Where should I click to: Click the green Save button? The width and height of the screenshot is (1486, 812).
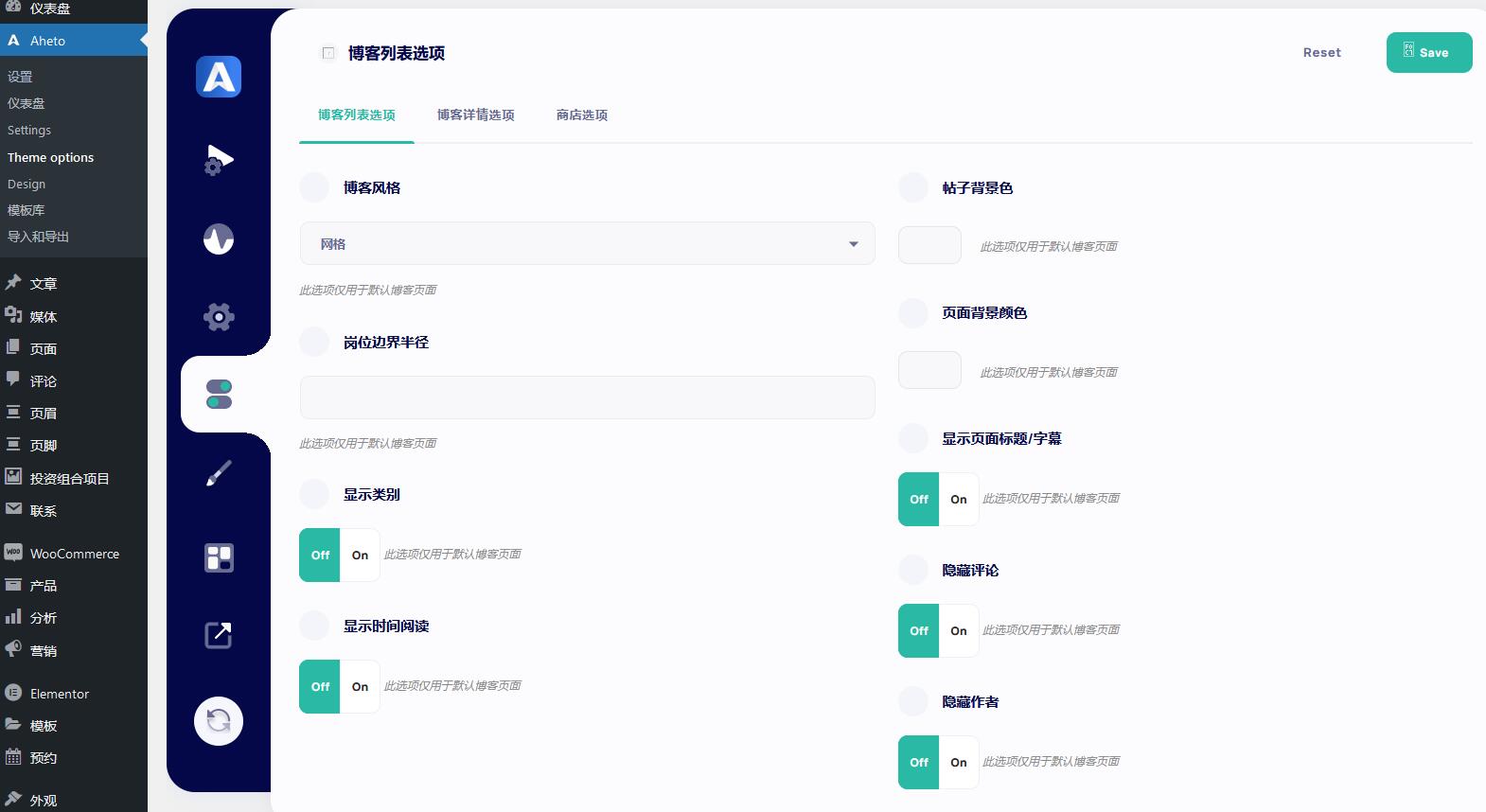(1428, 53)
